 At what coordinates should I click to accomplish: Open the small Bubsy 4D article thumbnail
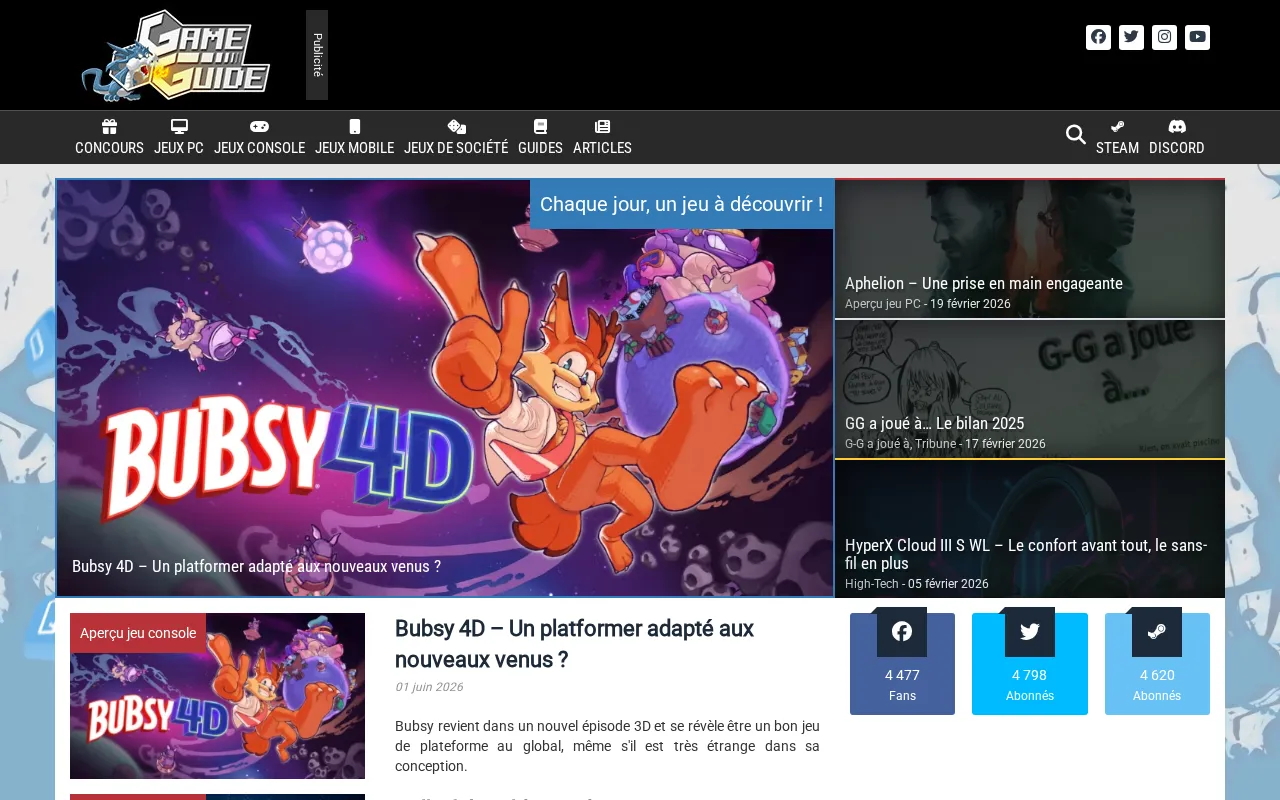click(217, 696)
